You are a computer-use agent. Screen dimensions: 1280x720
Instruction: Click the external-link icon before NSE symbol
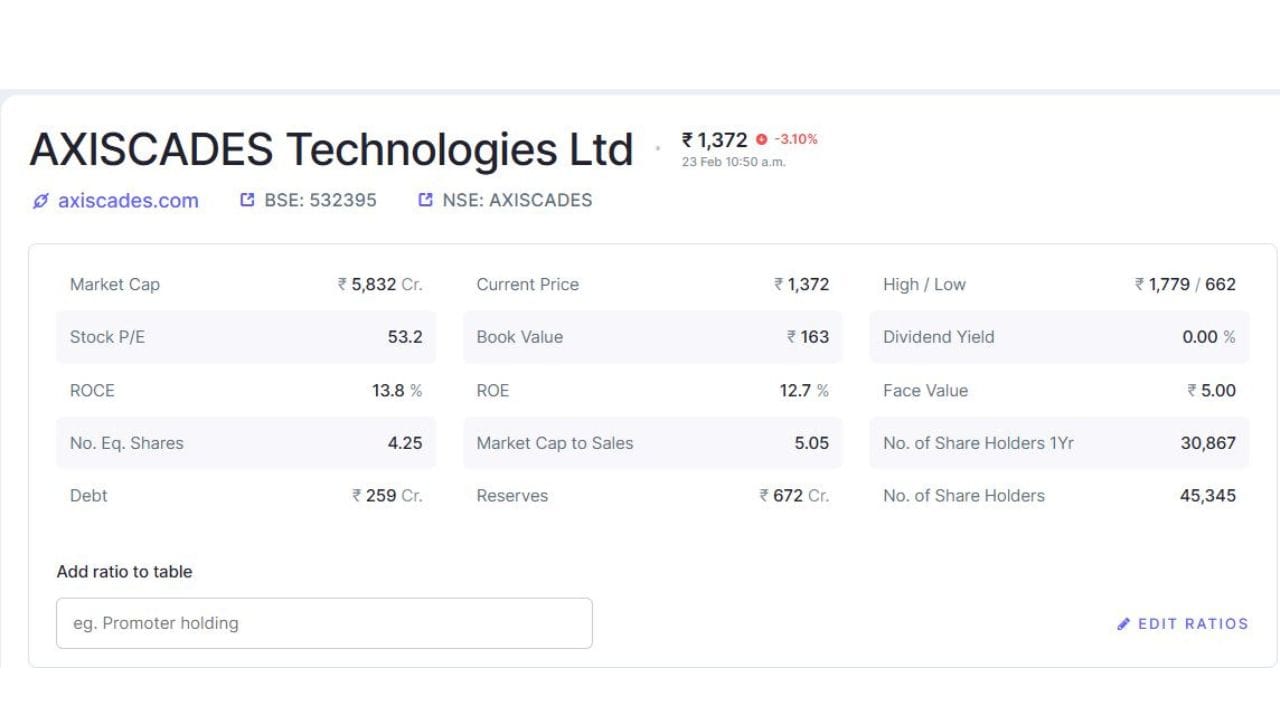[x=426, y=200]
